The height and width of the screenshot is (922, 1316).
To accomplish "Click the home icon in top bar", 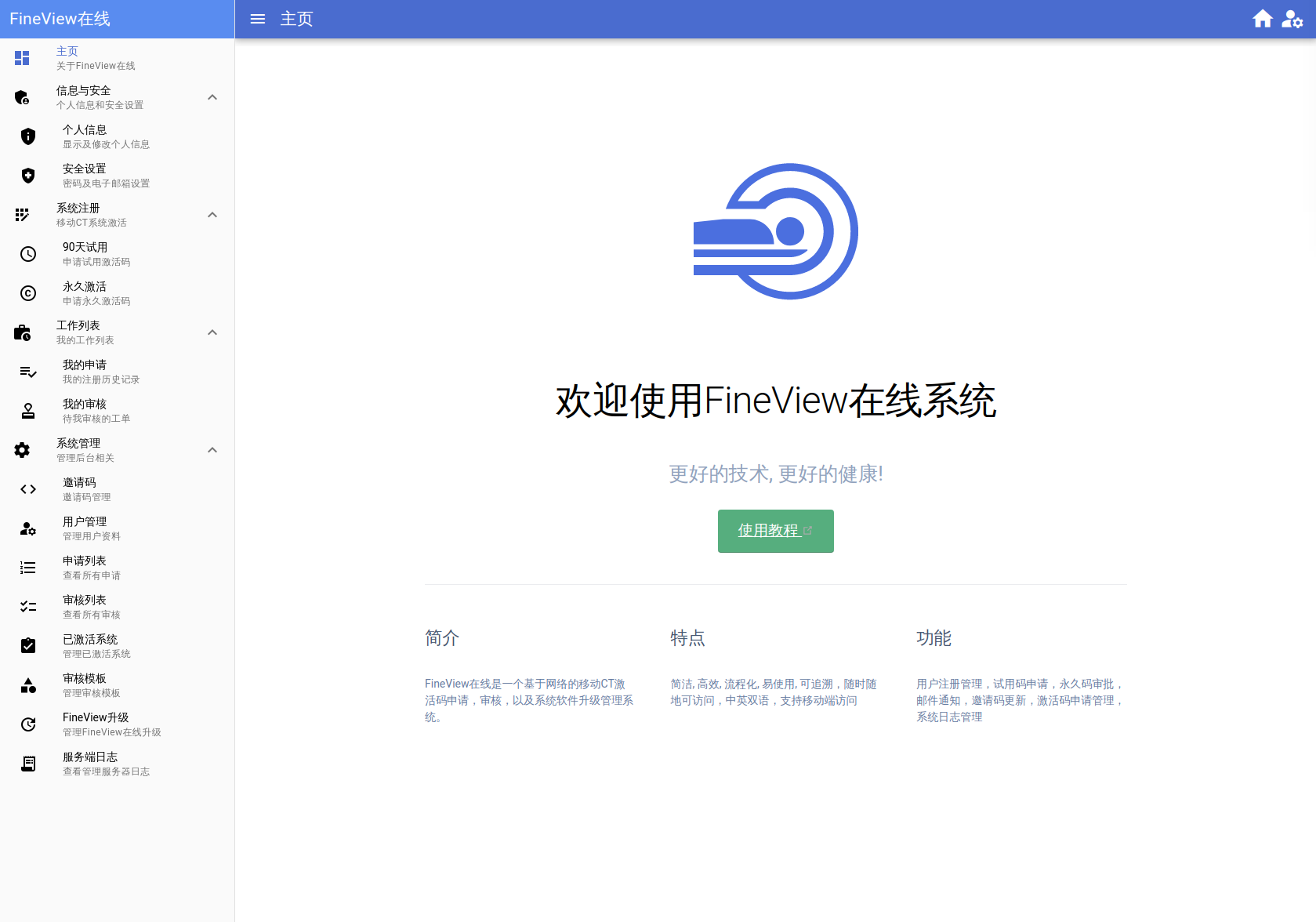I will tap(1262, 19).
